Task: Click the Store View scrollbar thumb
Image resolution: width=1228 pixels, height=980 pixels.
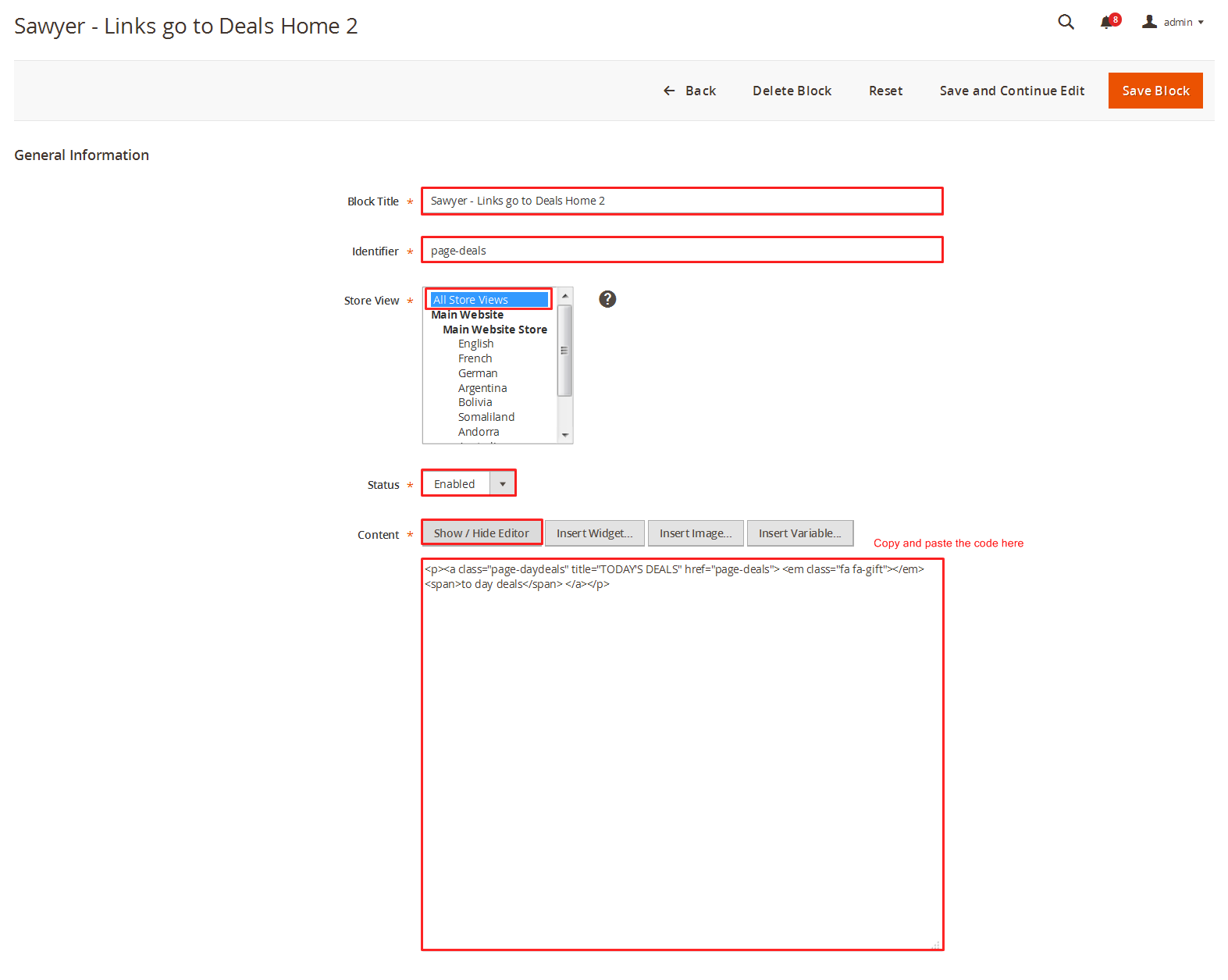Action: [564, 350]
